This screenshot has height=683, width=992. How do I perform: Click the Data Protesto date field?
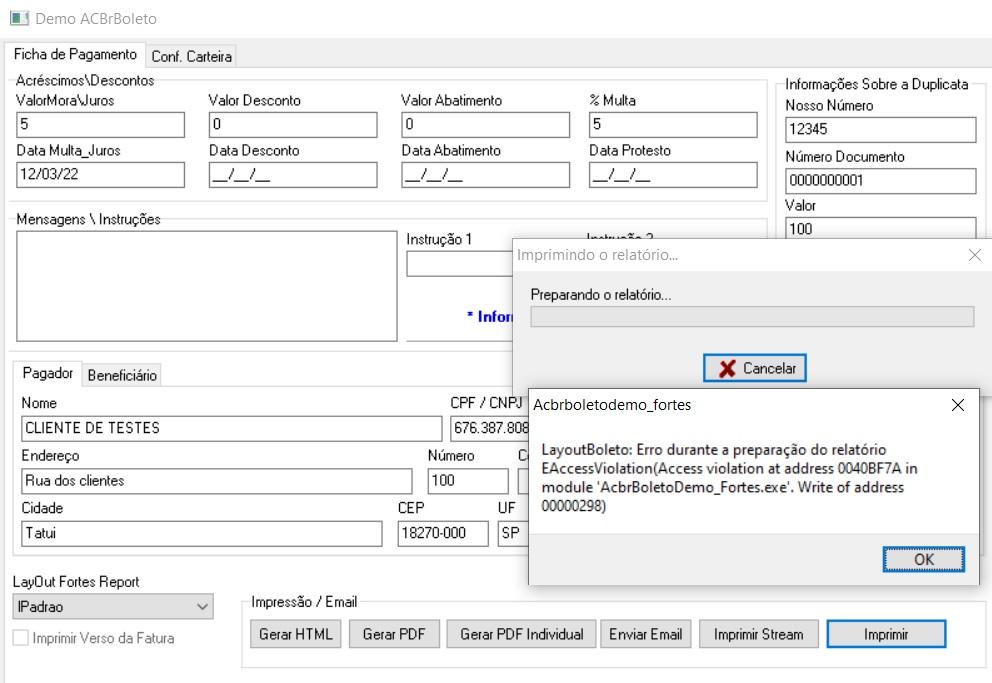[x=673, y=175]
